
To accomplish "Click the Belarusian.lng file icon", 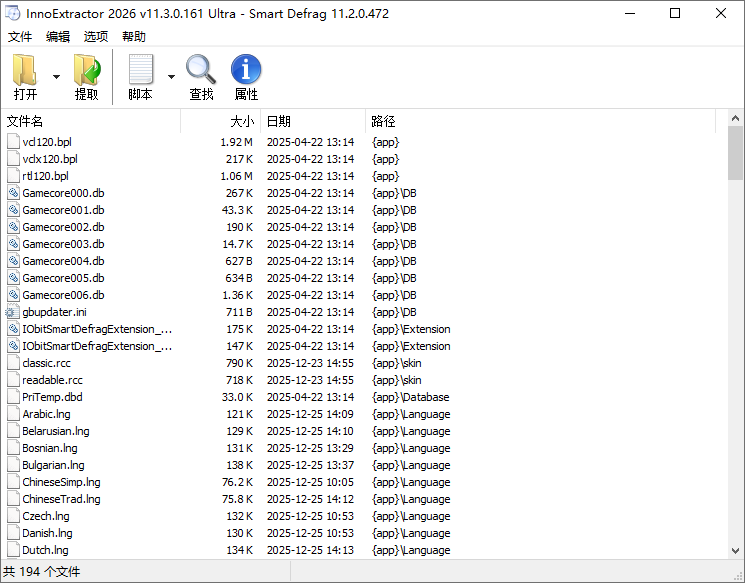I will tap(13, 431).
